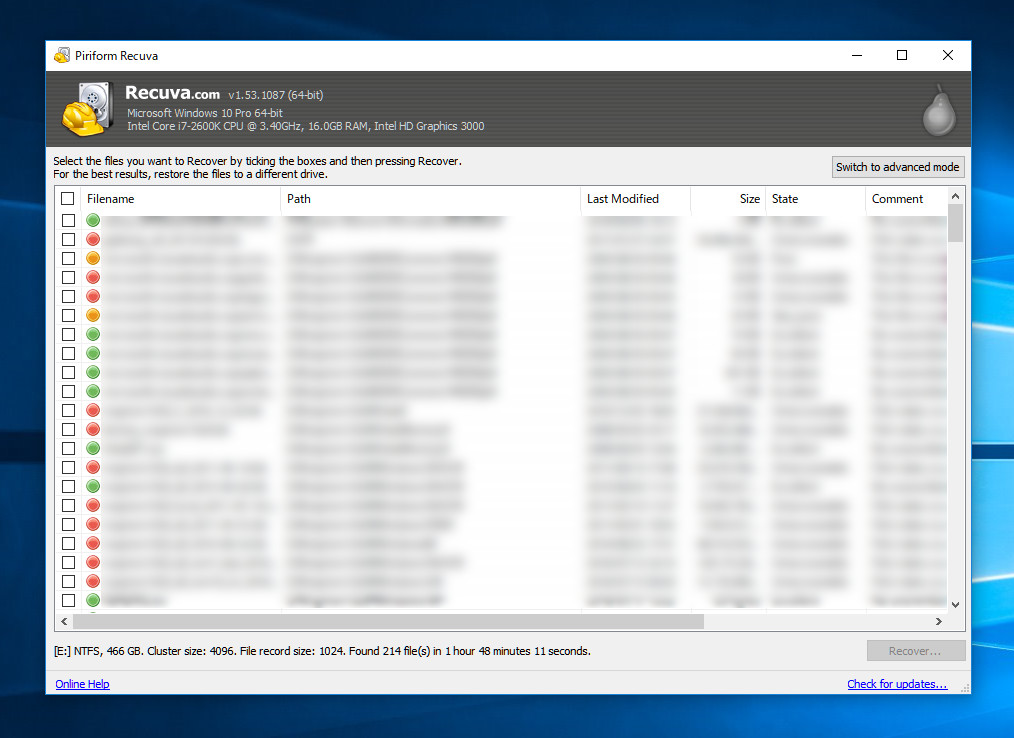The image size is (1014, 738).
Task: Click the horizontal scrollbar right arrow
Action: coord(939,621)
